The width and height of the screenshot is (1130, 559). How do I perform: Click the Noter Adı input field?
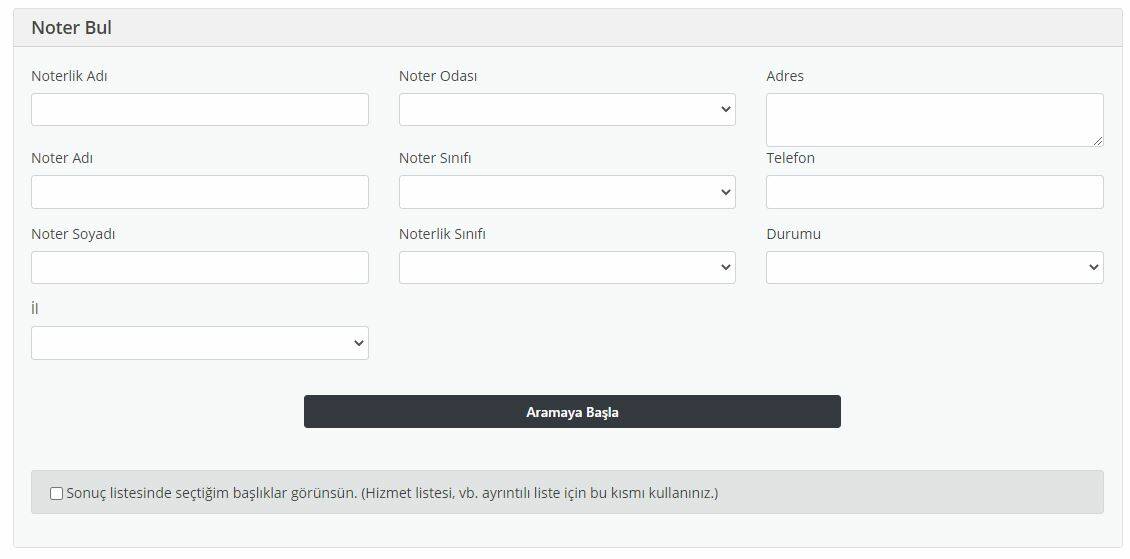tap(199, 192)
